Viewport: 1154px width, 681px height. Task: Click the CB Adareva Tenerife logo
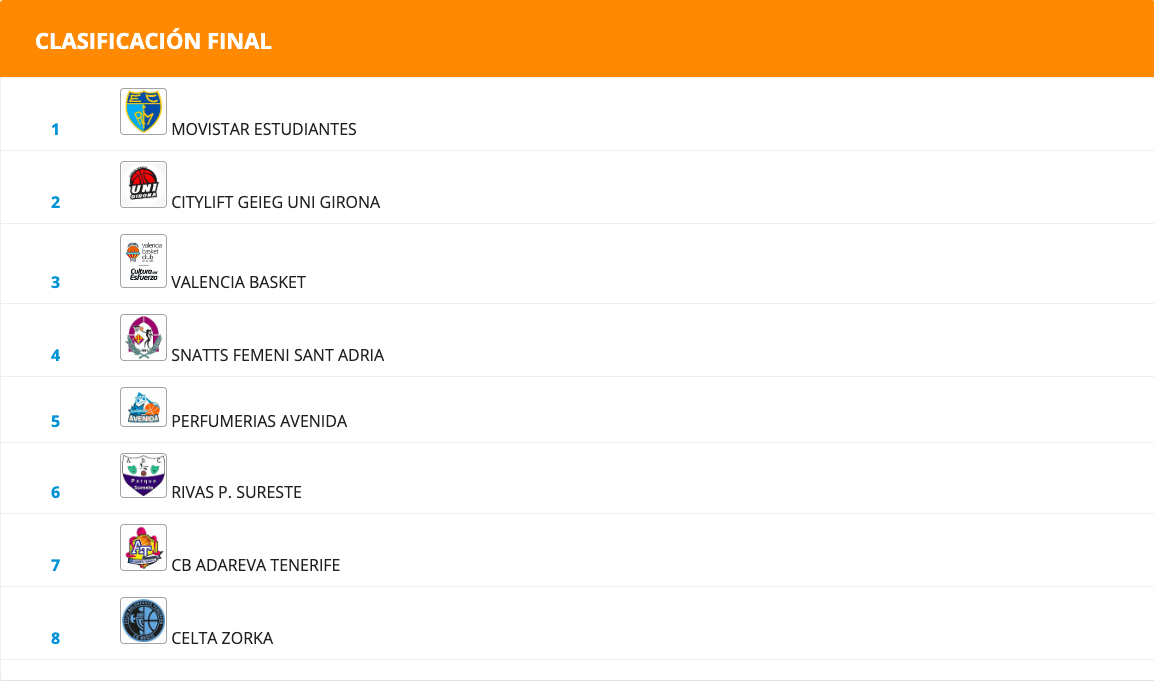click(143, 547)
